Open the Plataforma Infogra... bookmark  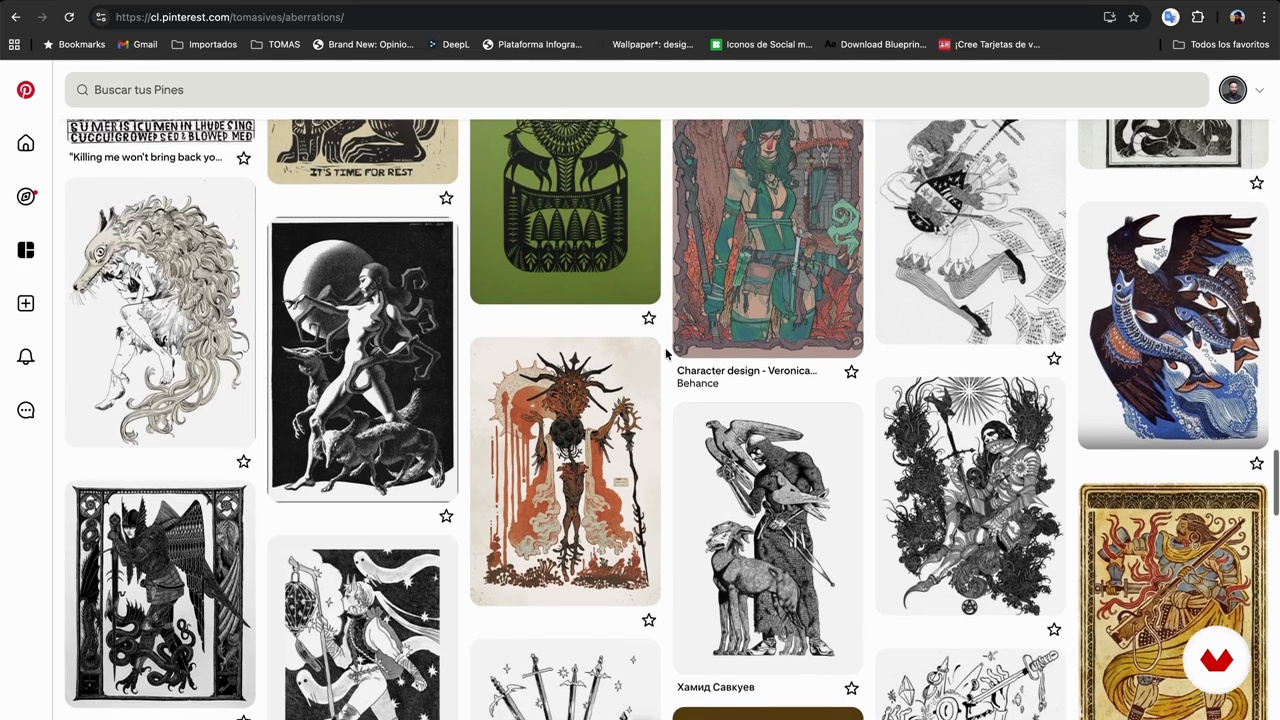tap(532, 44)
